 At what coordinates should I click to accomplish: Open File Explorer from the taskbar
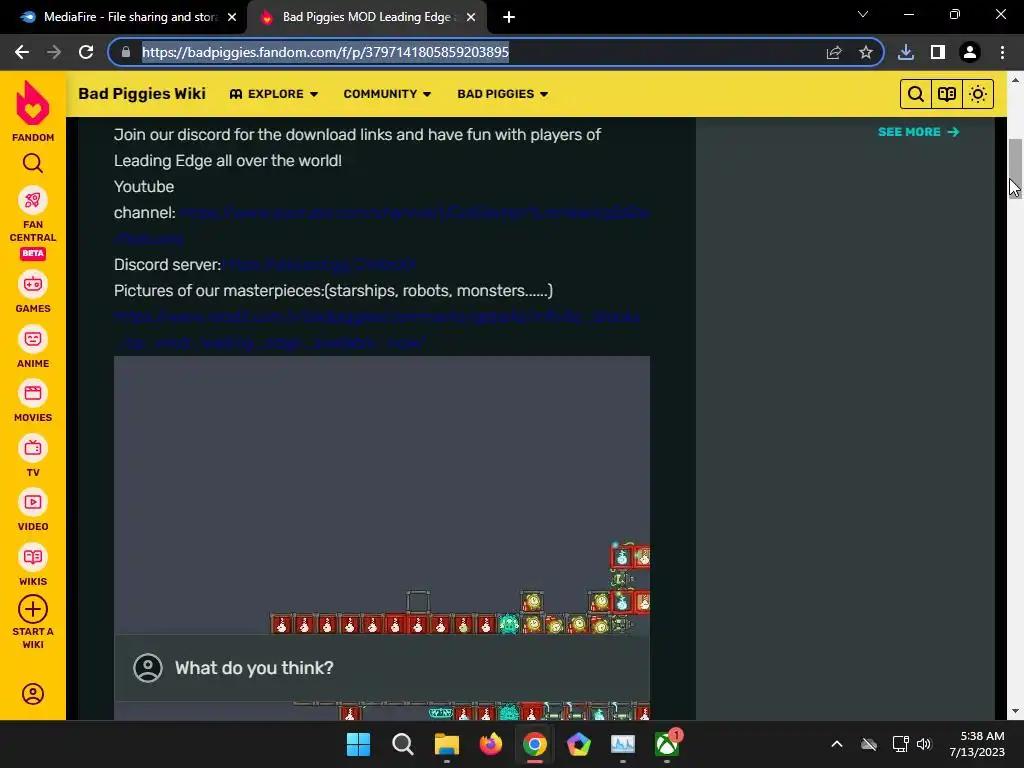click(x=447, y=744)
